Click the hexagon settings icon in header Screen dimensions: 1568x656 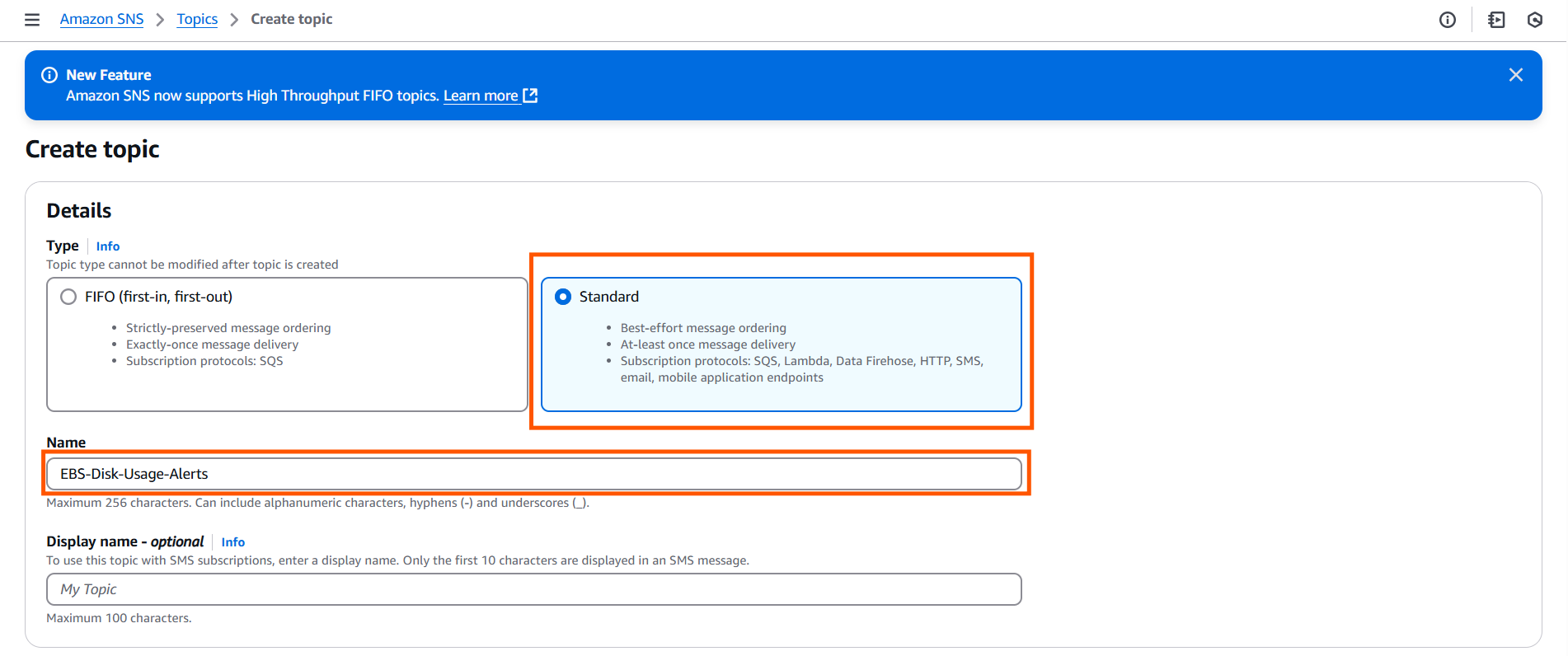pyautogui.click(x=1535, y=20)
